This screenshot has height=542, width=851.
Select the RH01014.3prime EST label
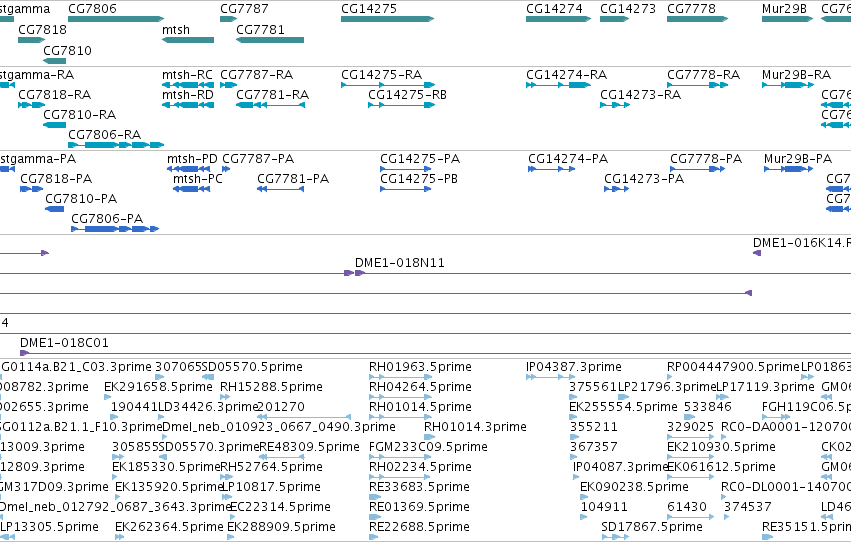475,427
